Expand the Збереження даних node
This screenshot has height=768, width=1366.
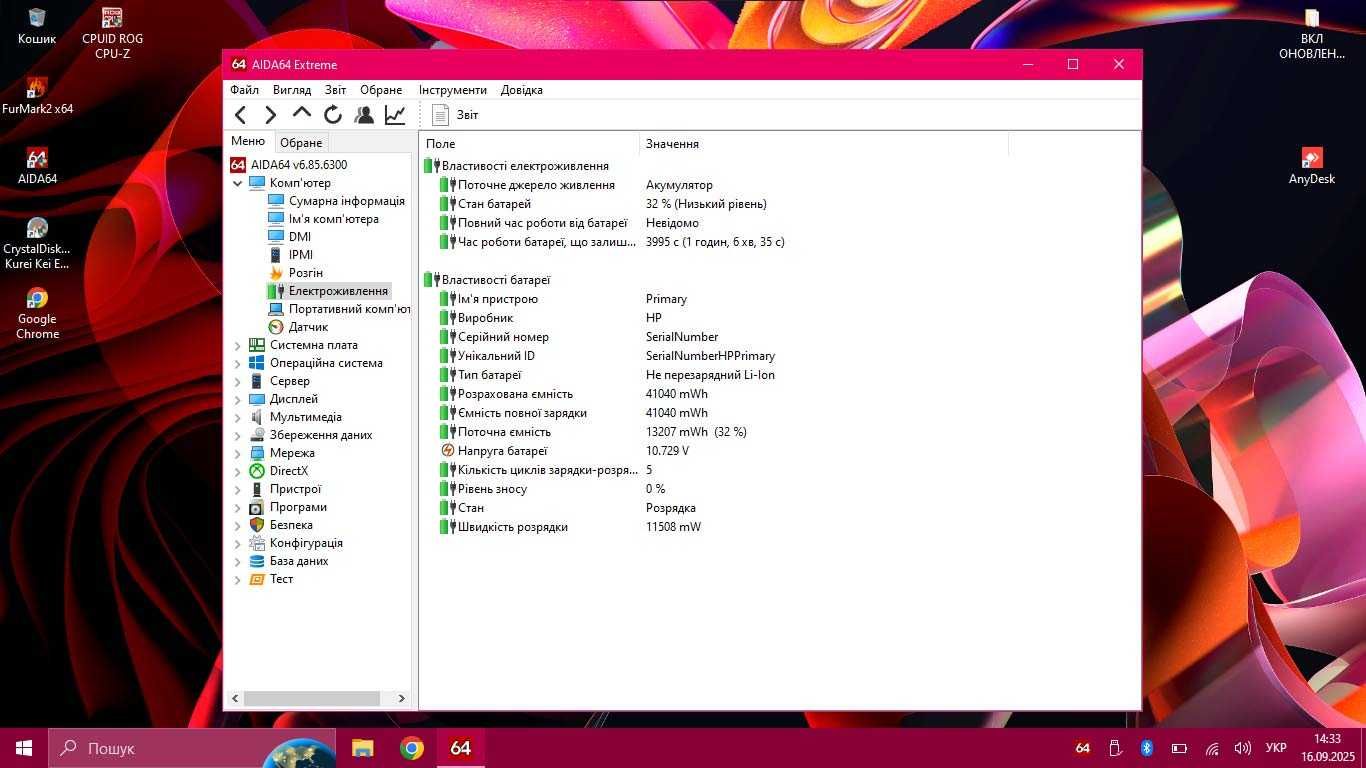coord(238,435)
